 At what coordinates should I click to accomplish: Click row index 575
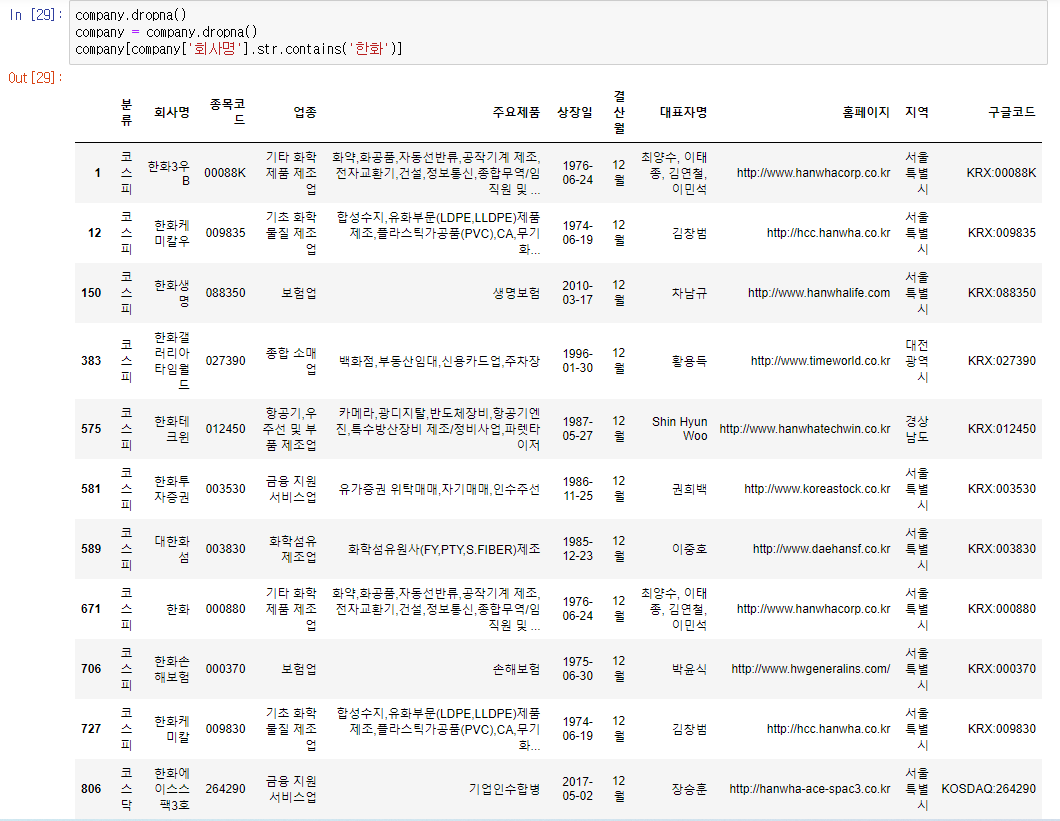click(x=91, y=429)
